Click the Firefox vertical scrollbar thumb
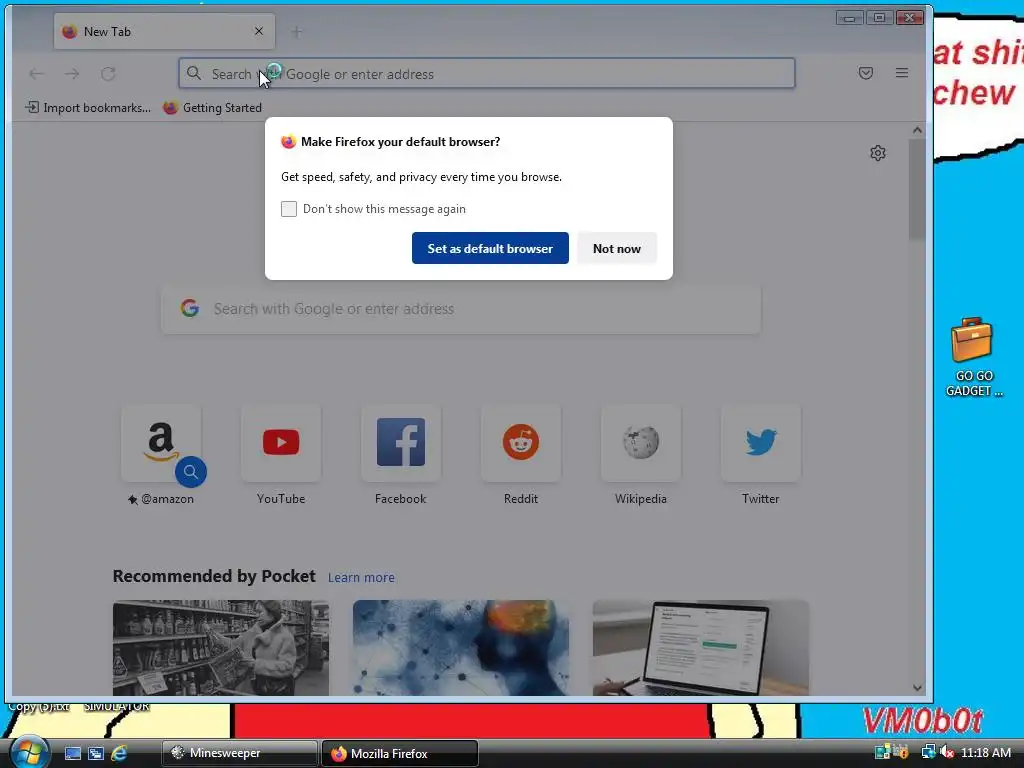Image resolution: width=1024 pixels, height=768 pixels. click(x=917, y=189)
